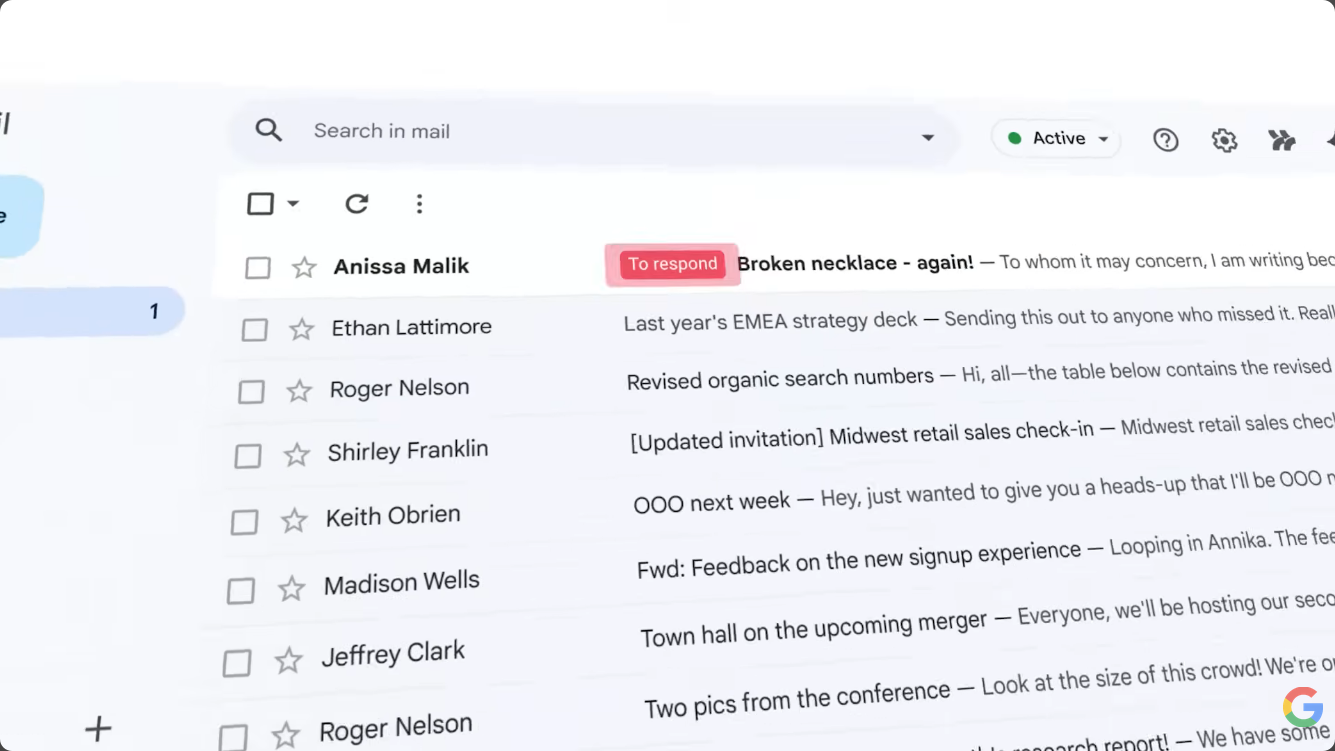Click the Gemini sparkle icon

1281,140
